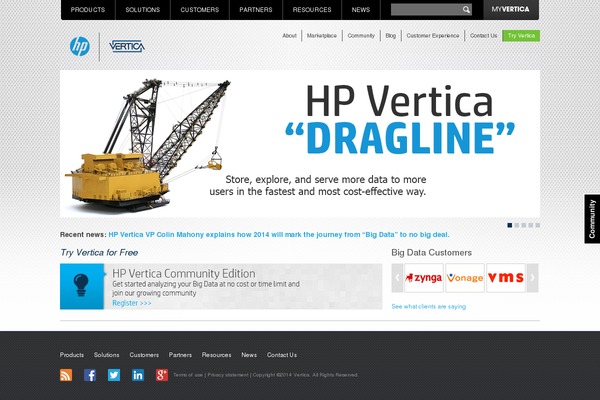Screen dimensions: 600x400
Task: Select the first carousel slide dot
Action: pos(509,225)
